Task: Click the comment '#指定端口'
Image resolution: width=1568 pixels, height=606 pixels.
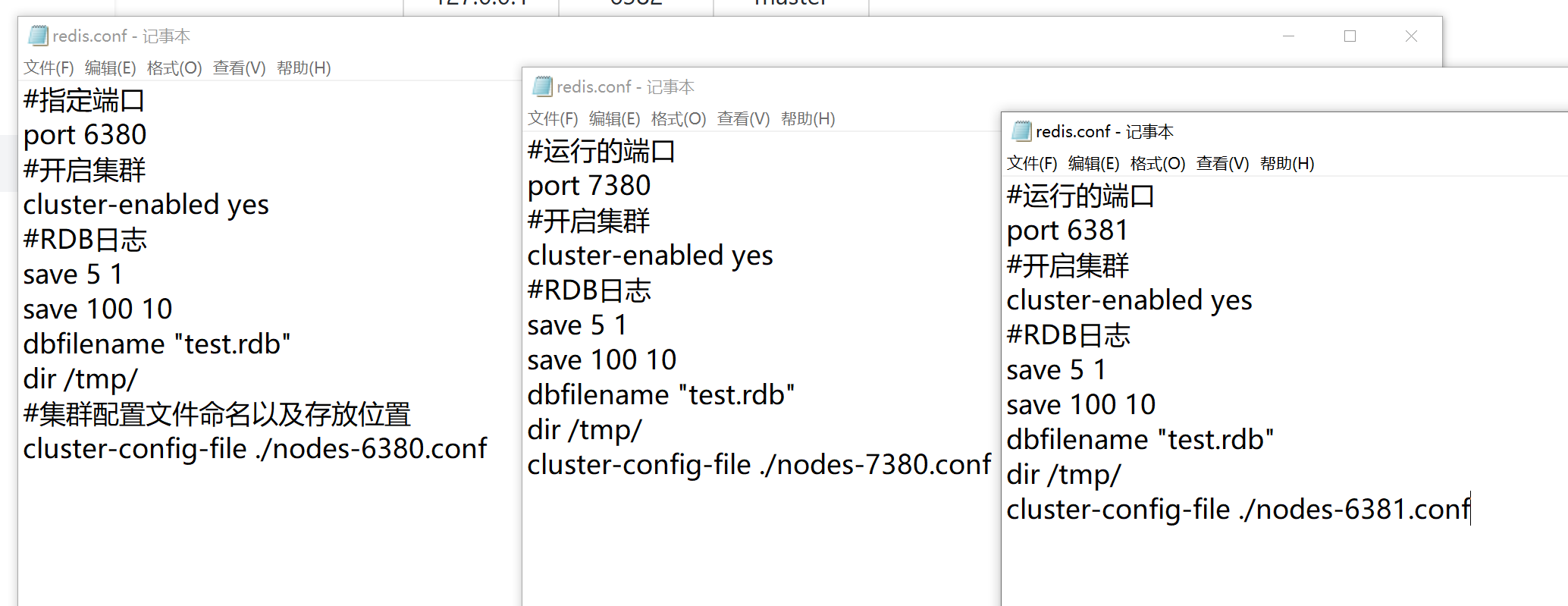Action: [83, 100]
